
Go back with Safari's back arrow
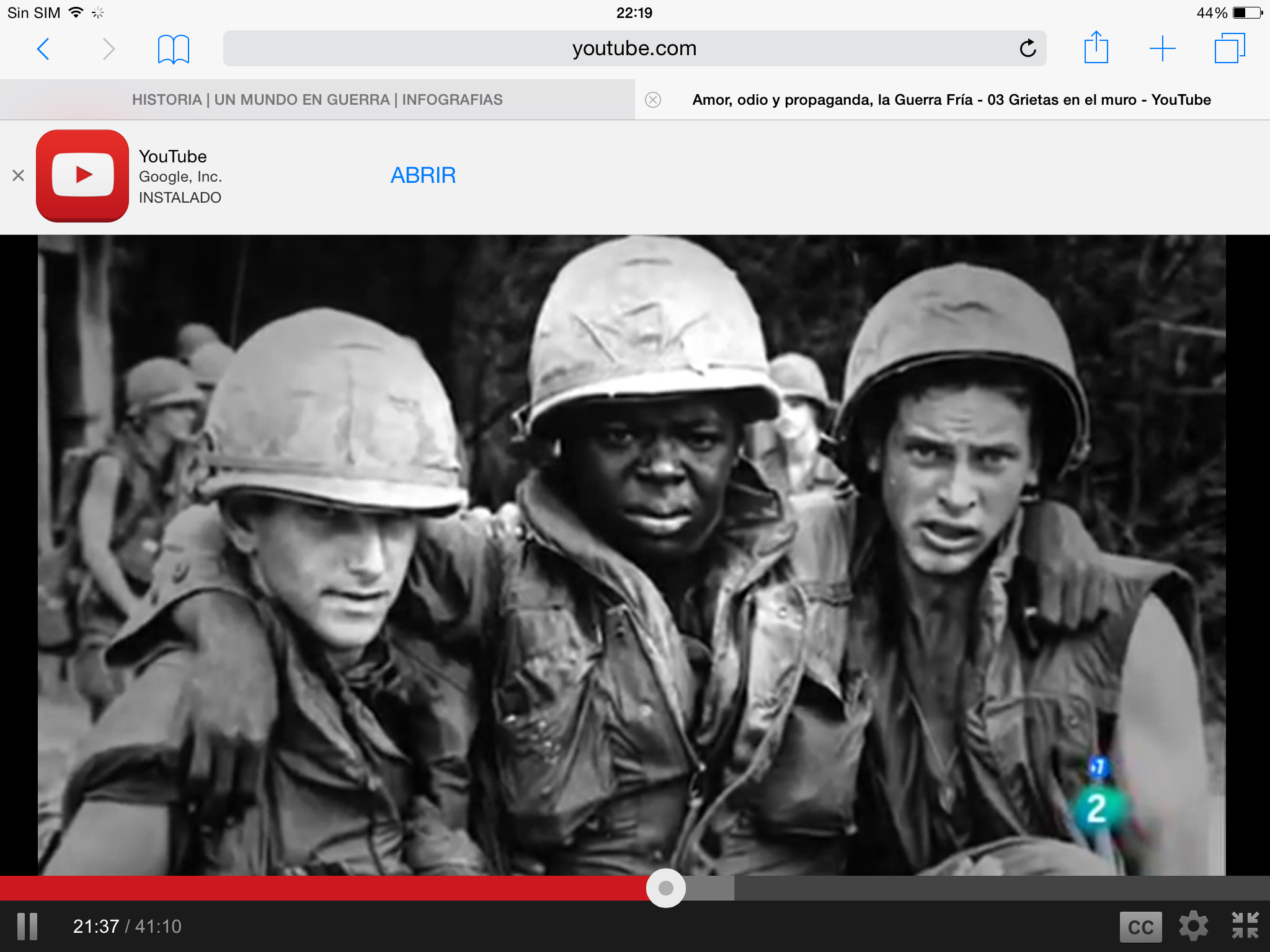43,49
